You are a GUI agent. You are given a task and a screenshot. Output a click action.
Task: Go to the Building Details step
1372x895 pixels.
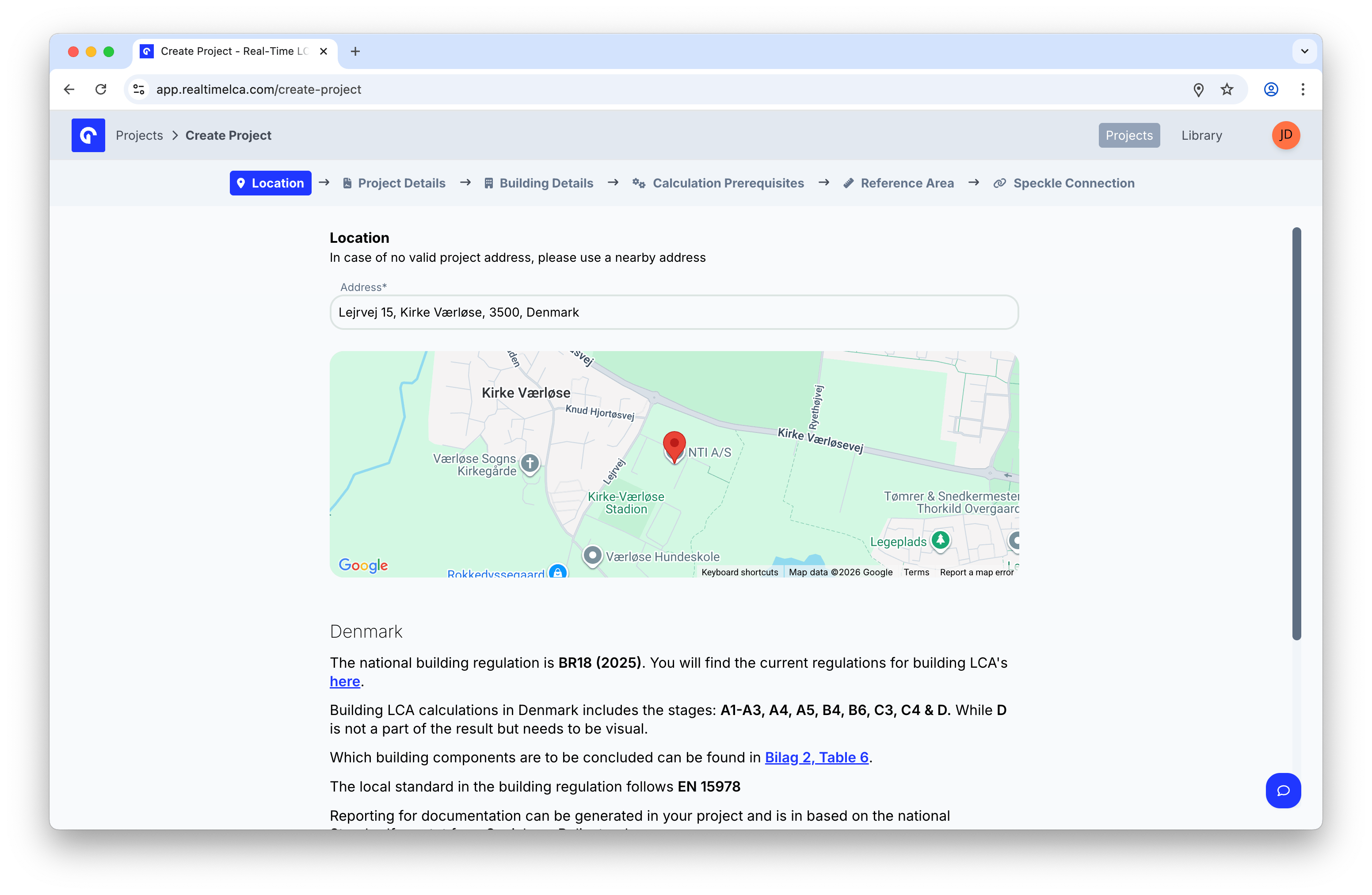coord(538,183)
